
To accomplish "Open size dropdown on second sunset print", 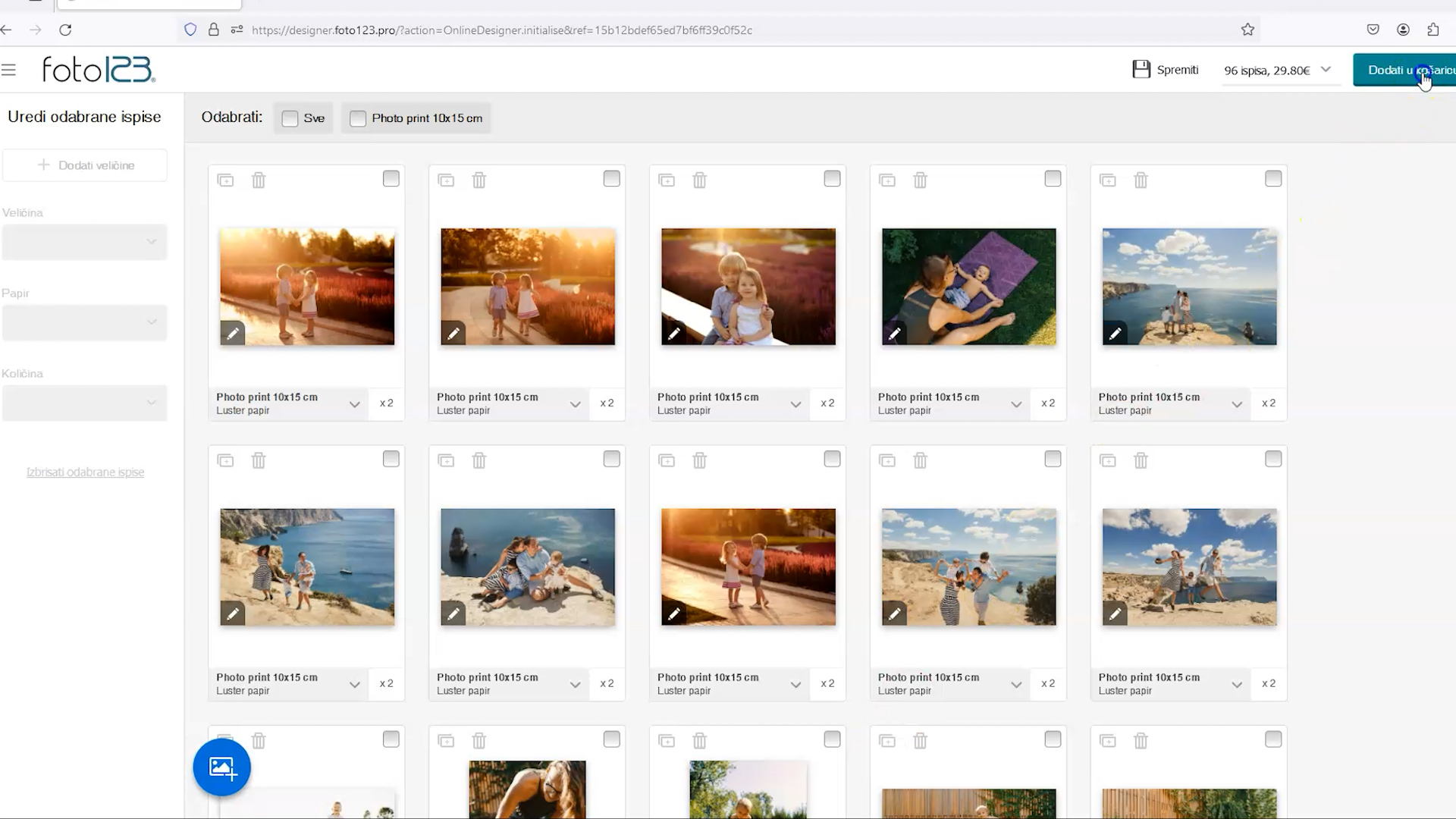I will (575, 404).
